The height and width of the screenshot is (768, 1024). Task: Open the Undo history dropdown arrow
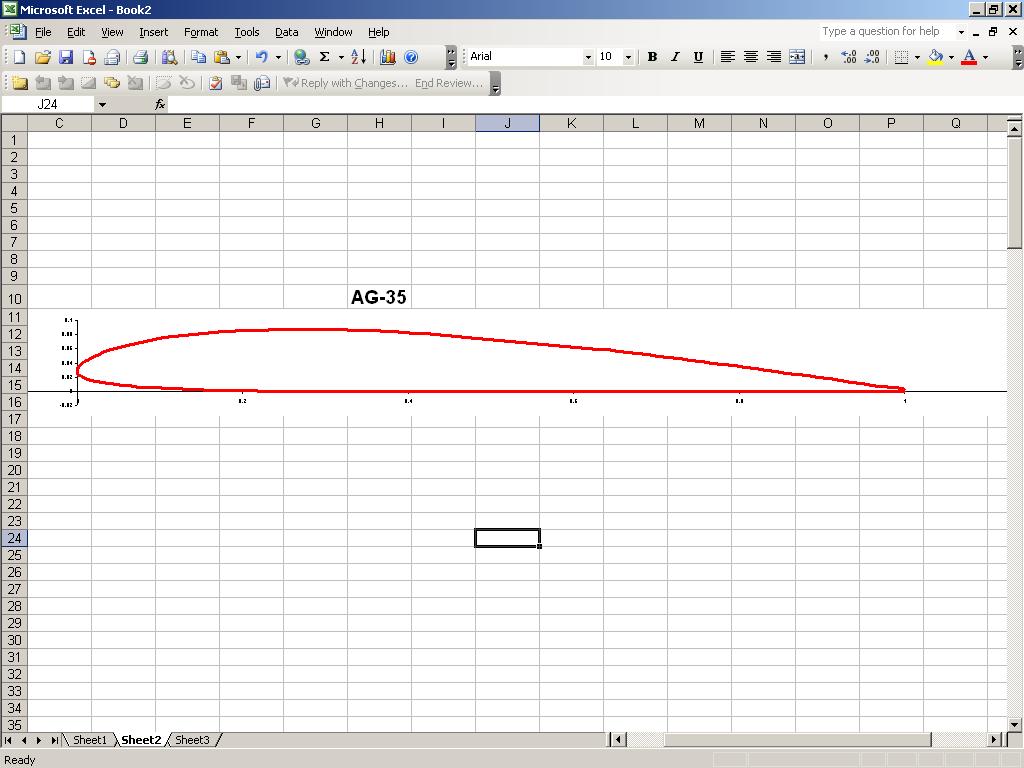278,57
